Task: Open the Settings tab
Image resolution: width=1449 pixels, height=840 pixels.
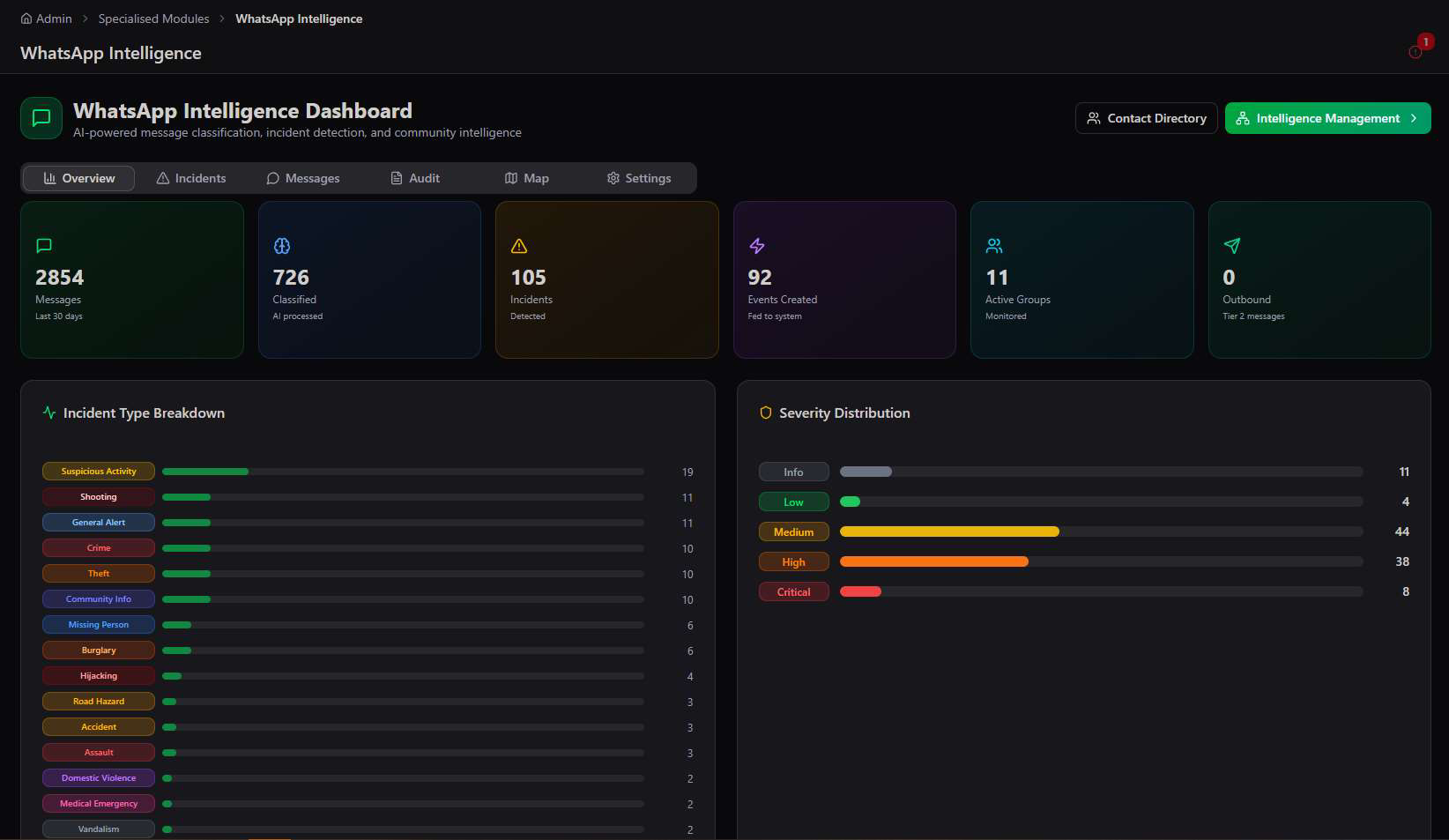Action: point(639,178)
